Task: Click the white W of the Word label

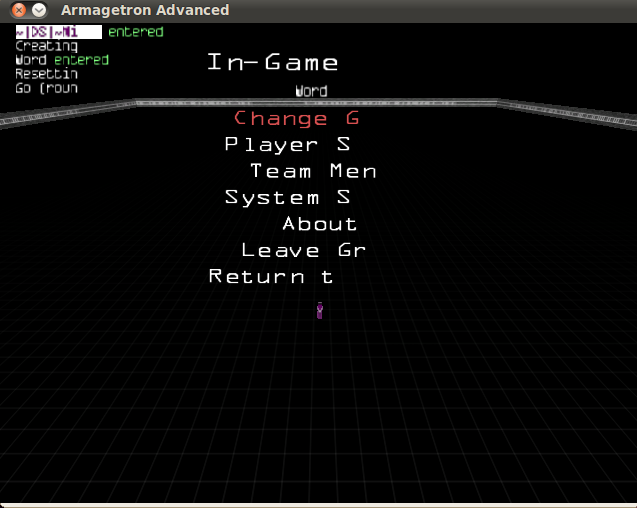Action: 299,92
